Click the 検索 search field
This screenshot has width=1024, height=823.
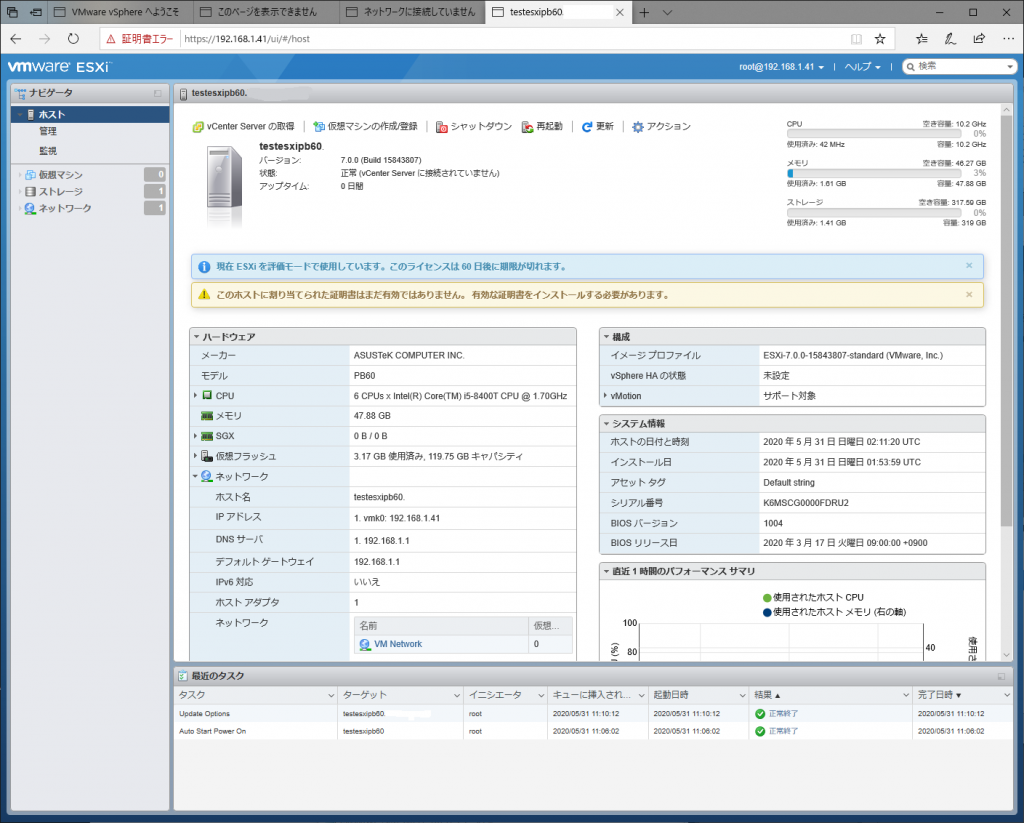[959, 67]
